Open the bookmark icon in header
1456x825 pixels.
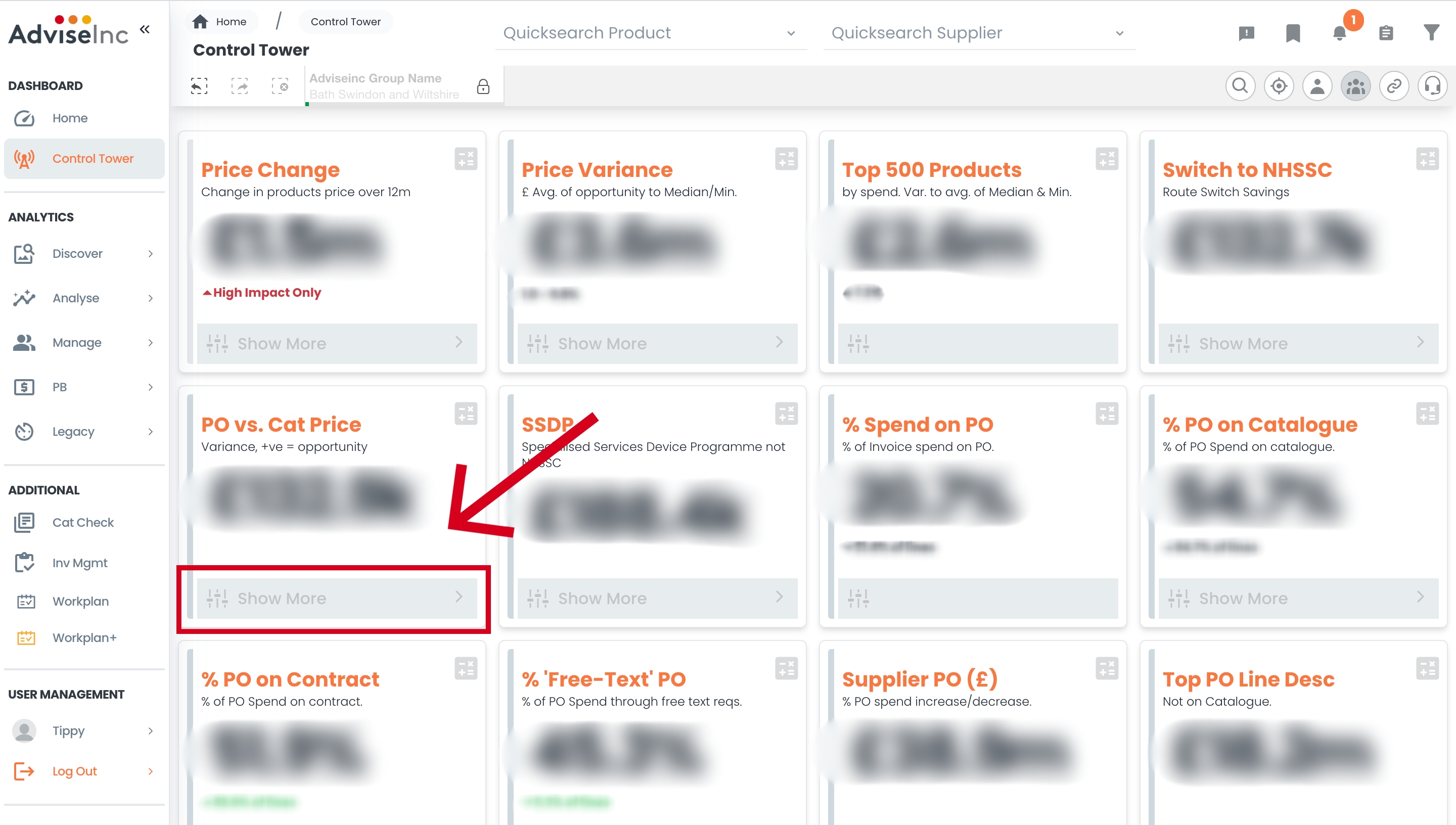point(1293,33)
